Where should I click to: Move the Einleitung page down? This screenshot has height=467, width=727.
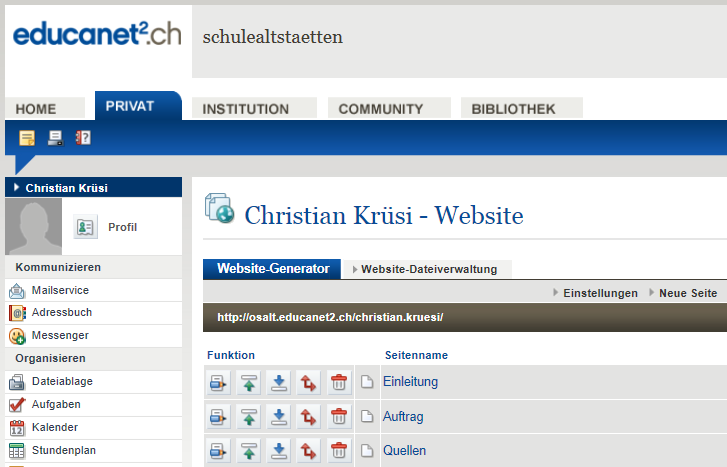coord(279,382)
